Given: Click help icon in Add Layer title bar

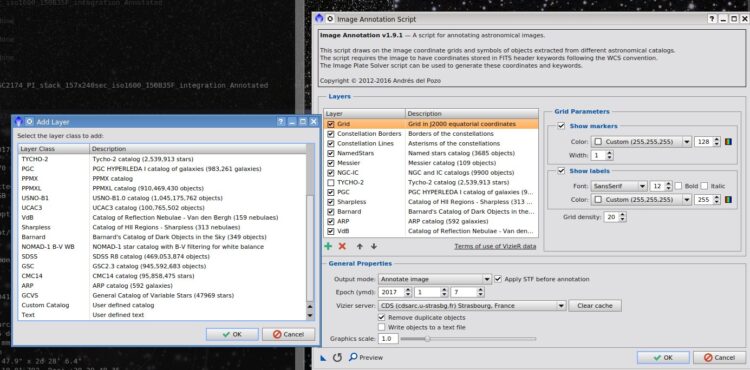Looking at the screenshot, I should (x=281, y=122).
